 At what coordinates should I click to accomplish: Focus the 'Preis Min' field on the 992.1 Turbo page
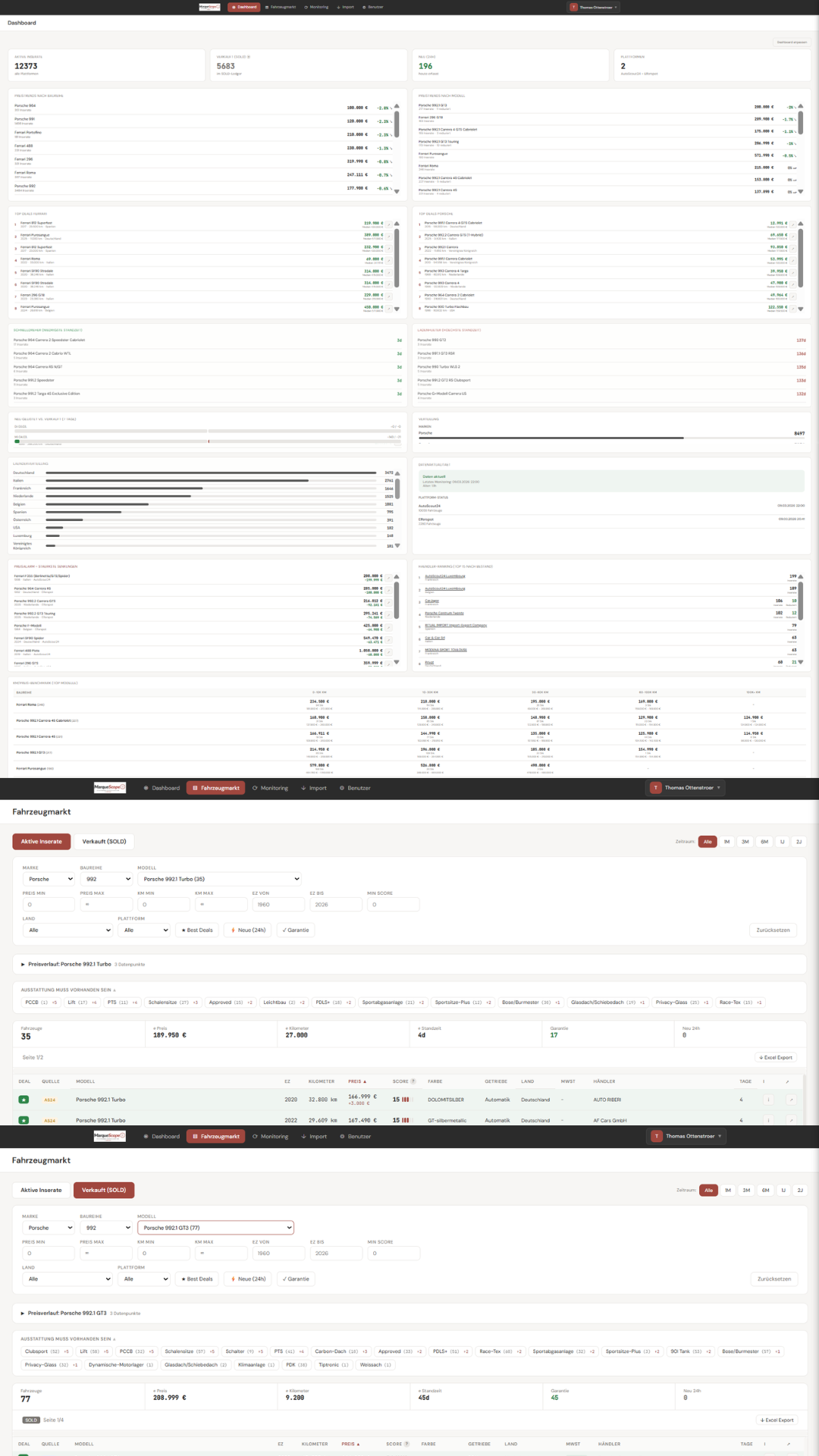click(49, 904)
